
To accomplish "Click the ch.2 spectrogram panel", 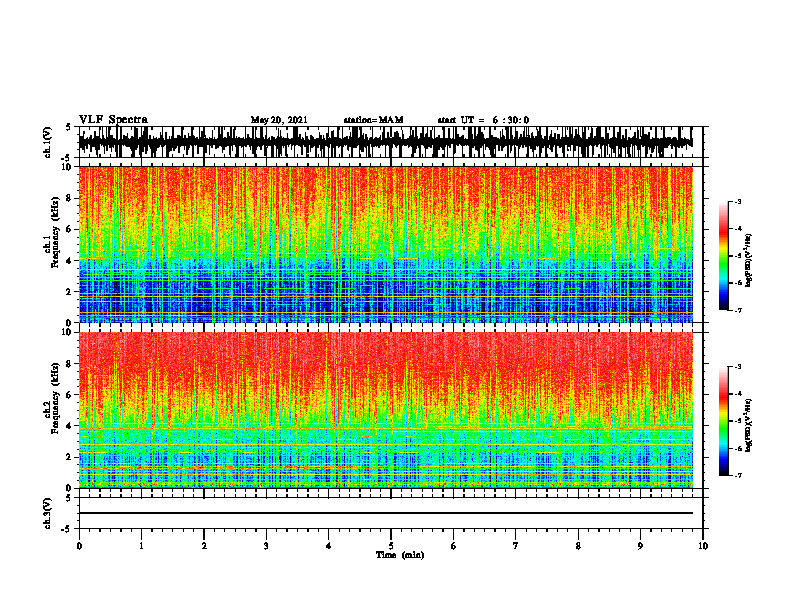I will [385, 410].
